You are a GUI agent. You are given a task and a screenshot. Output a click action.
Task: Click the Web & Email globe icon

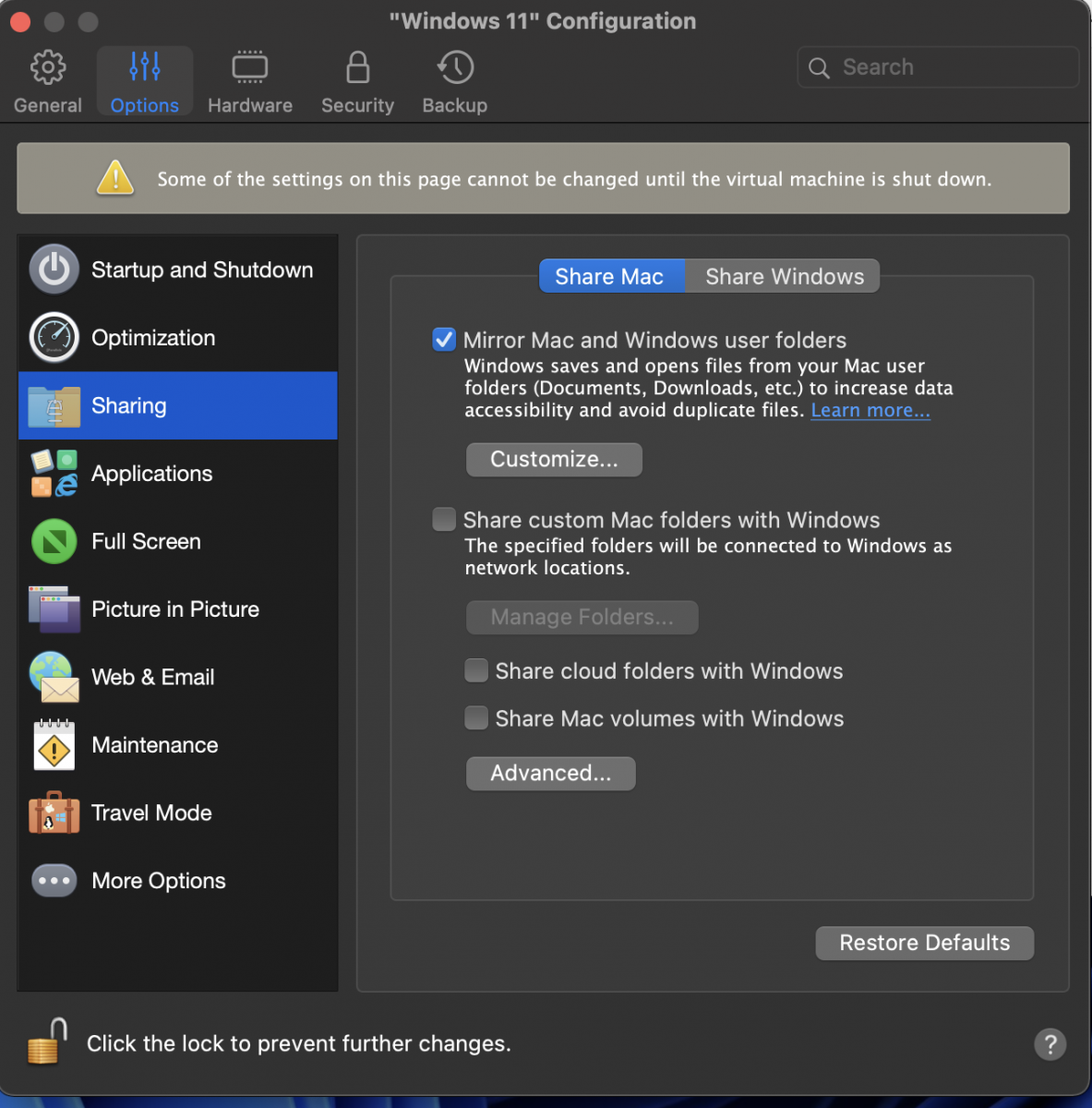(54, 677)
